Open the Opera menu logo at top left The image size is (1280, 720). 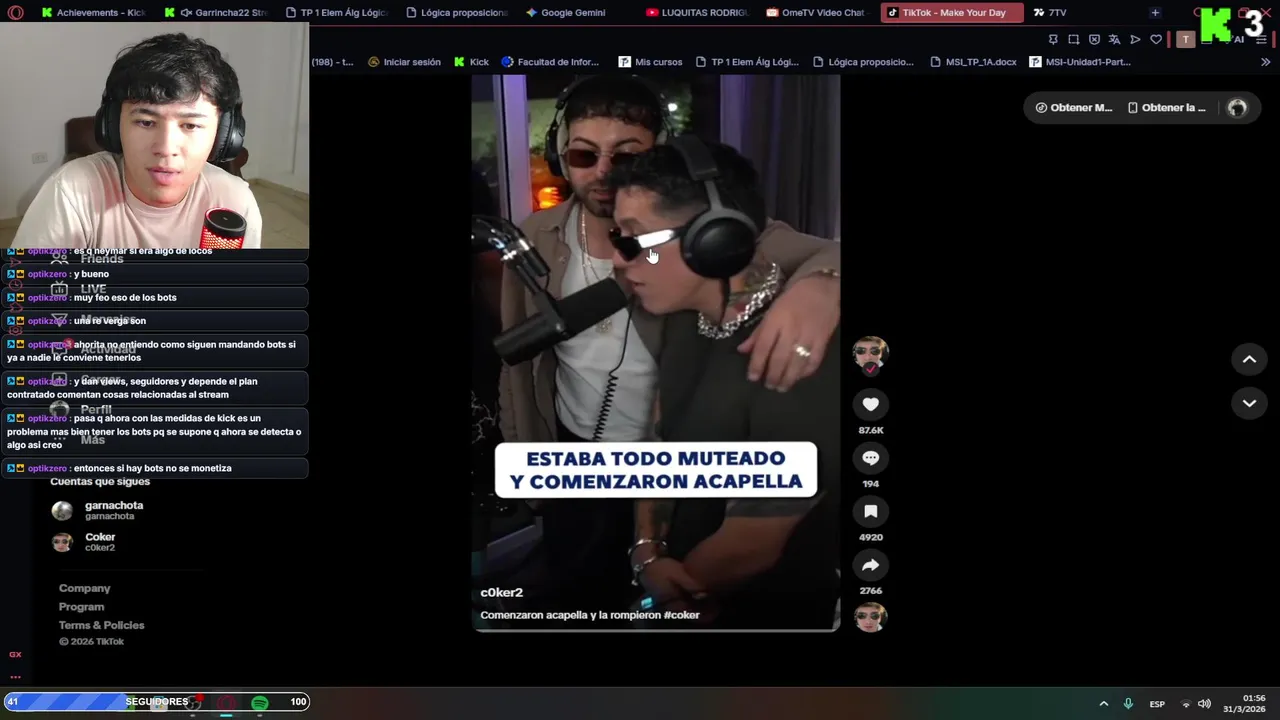15,13
